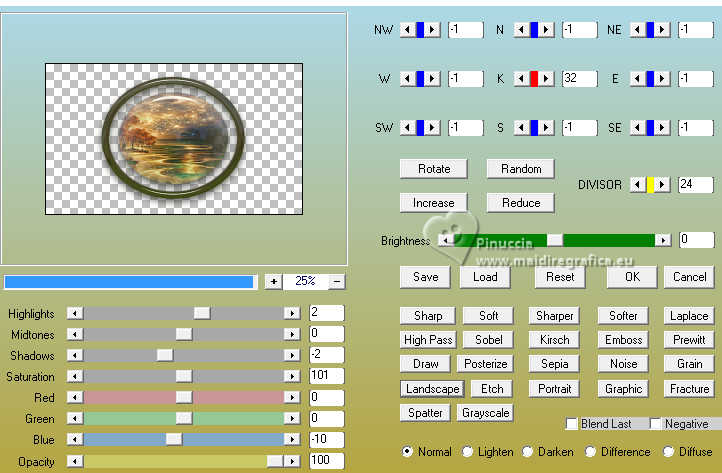Image resolution: width=722 pixels, height=473 pixels.
Task: Increase the NE kernel value arrow
Action: coord(662,30)
